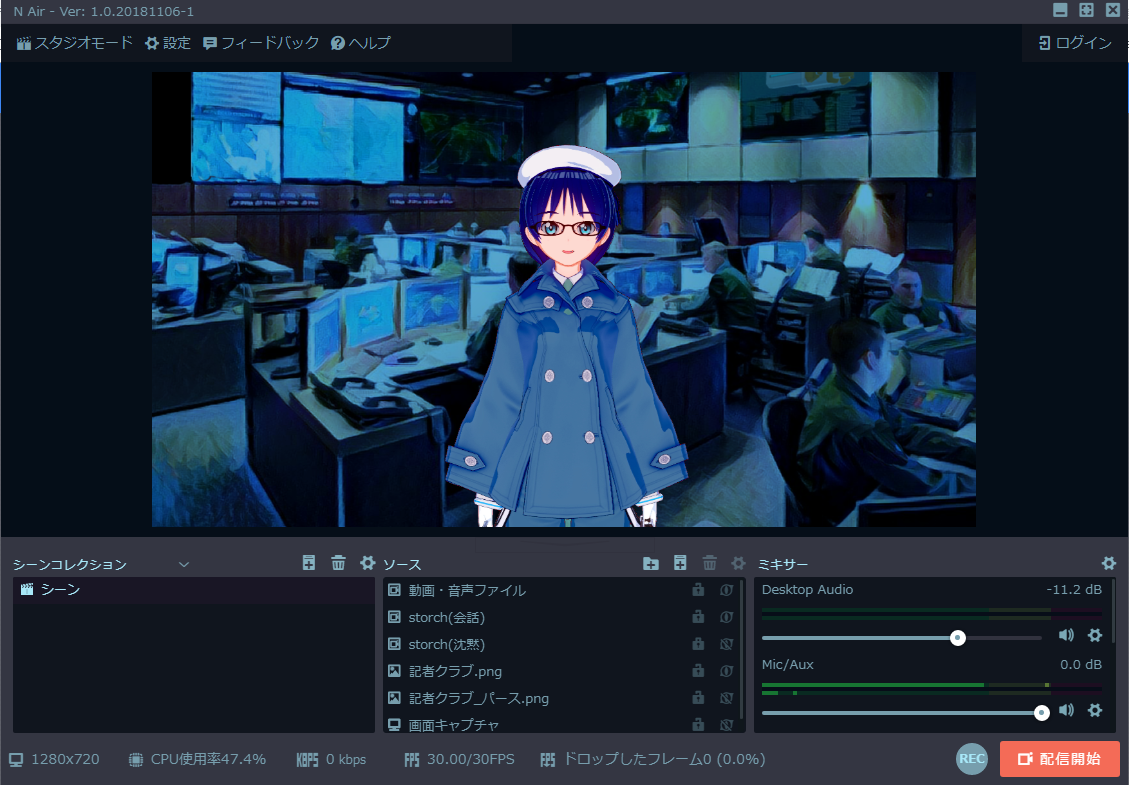Open the スタジオモード menu item
Viewport: 1129px width, 785px height.
tap(74, 43)
